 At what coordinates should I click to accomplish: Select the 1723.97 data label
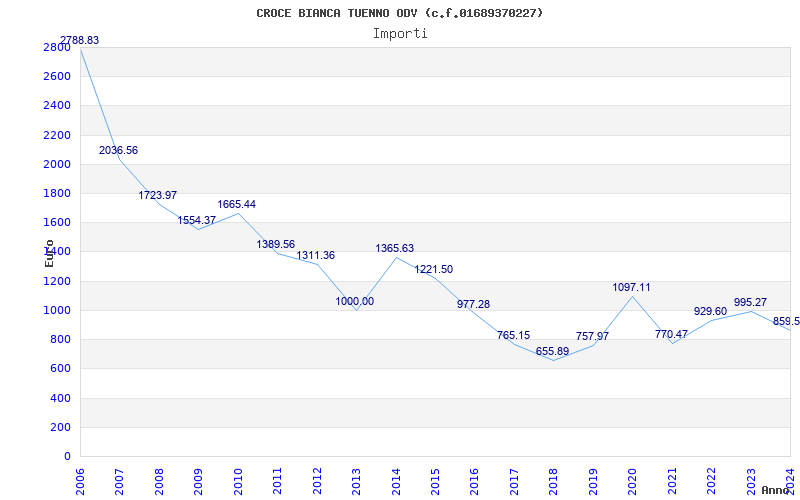[158, 195]
